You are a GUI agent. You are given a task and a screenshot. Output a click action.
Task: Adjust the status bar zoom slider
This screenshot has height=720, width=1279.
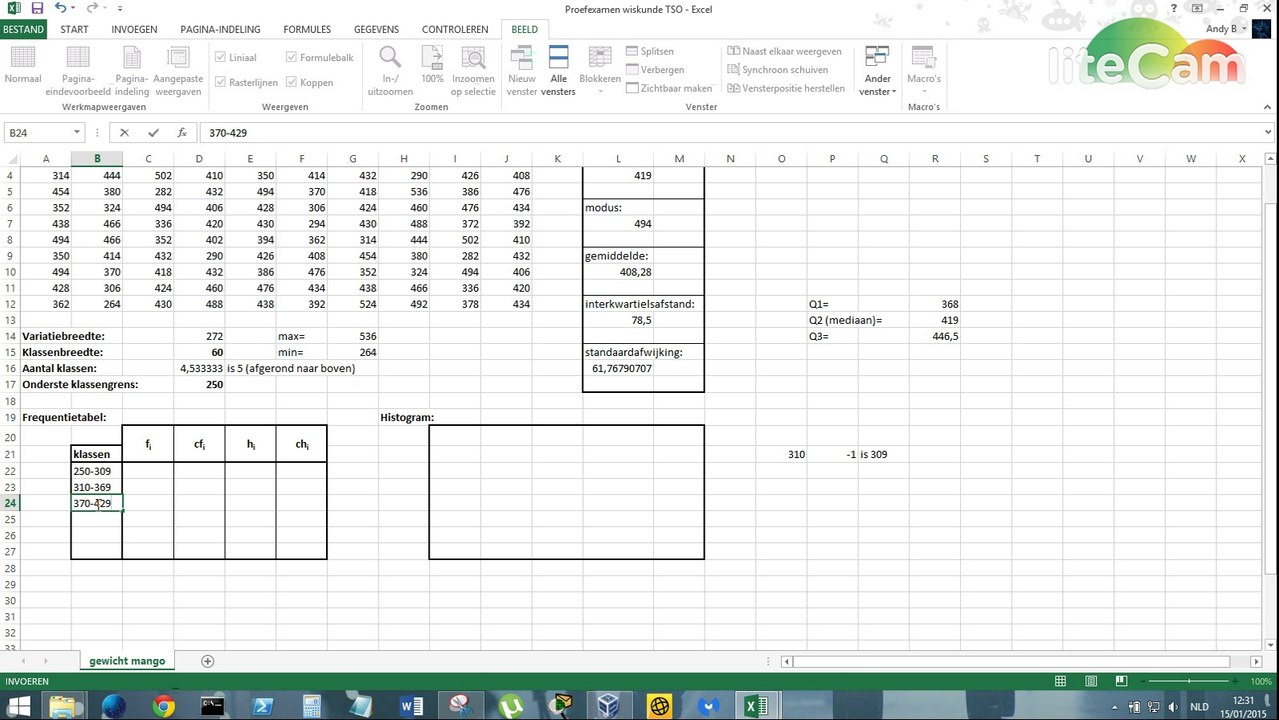1190,681
